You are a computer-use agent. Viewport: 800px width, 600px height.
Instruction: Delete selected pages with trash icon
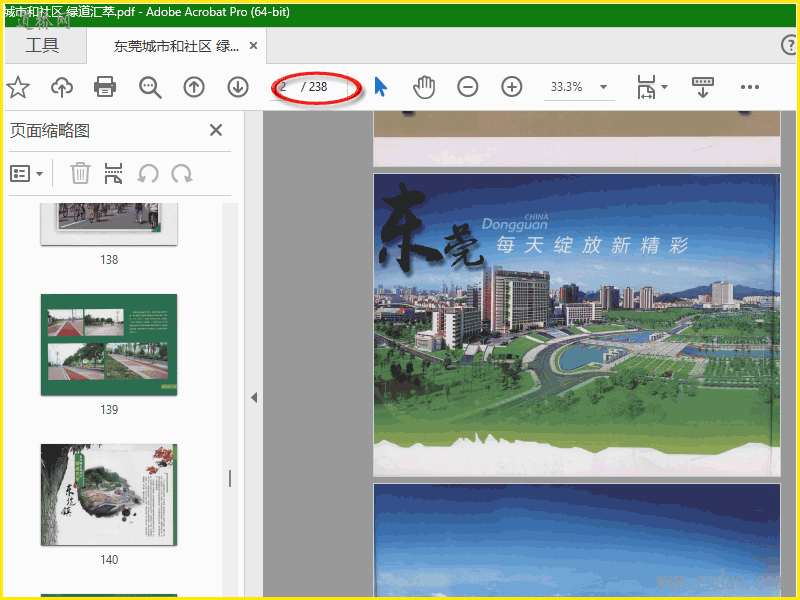(x=80, y=173)
